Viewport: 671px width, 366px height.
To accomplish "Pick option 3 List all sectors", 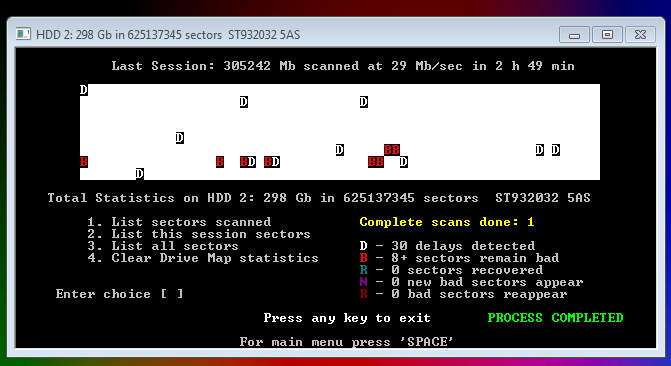I will pyautogui.click(x=163, y=246).
